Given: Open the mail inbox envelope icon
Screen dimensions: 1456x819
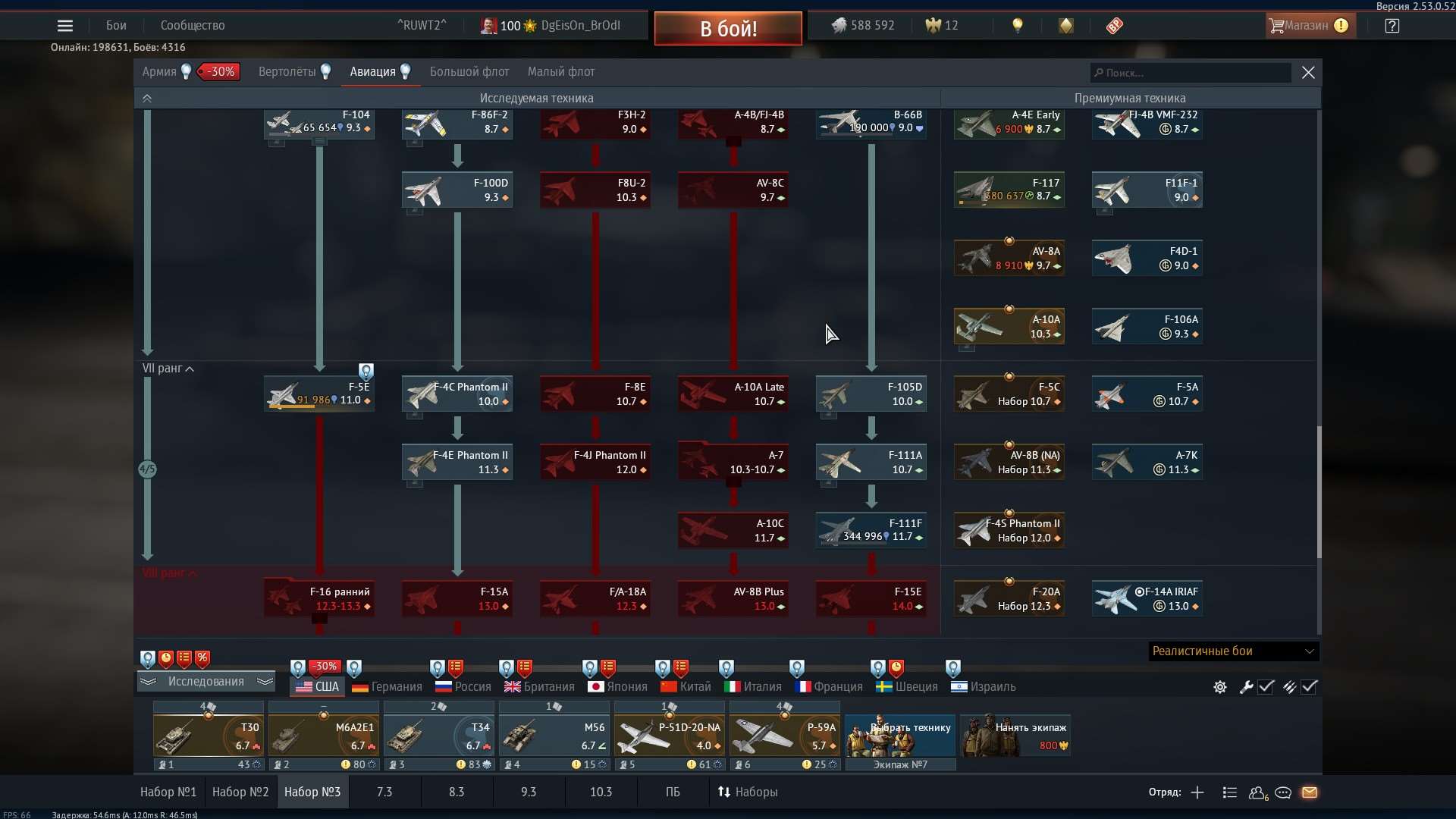Looking at the screenshot, I should [x=1310, y=792].
